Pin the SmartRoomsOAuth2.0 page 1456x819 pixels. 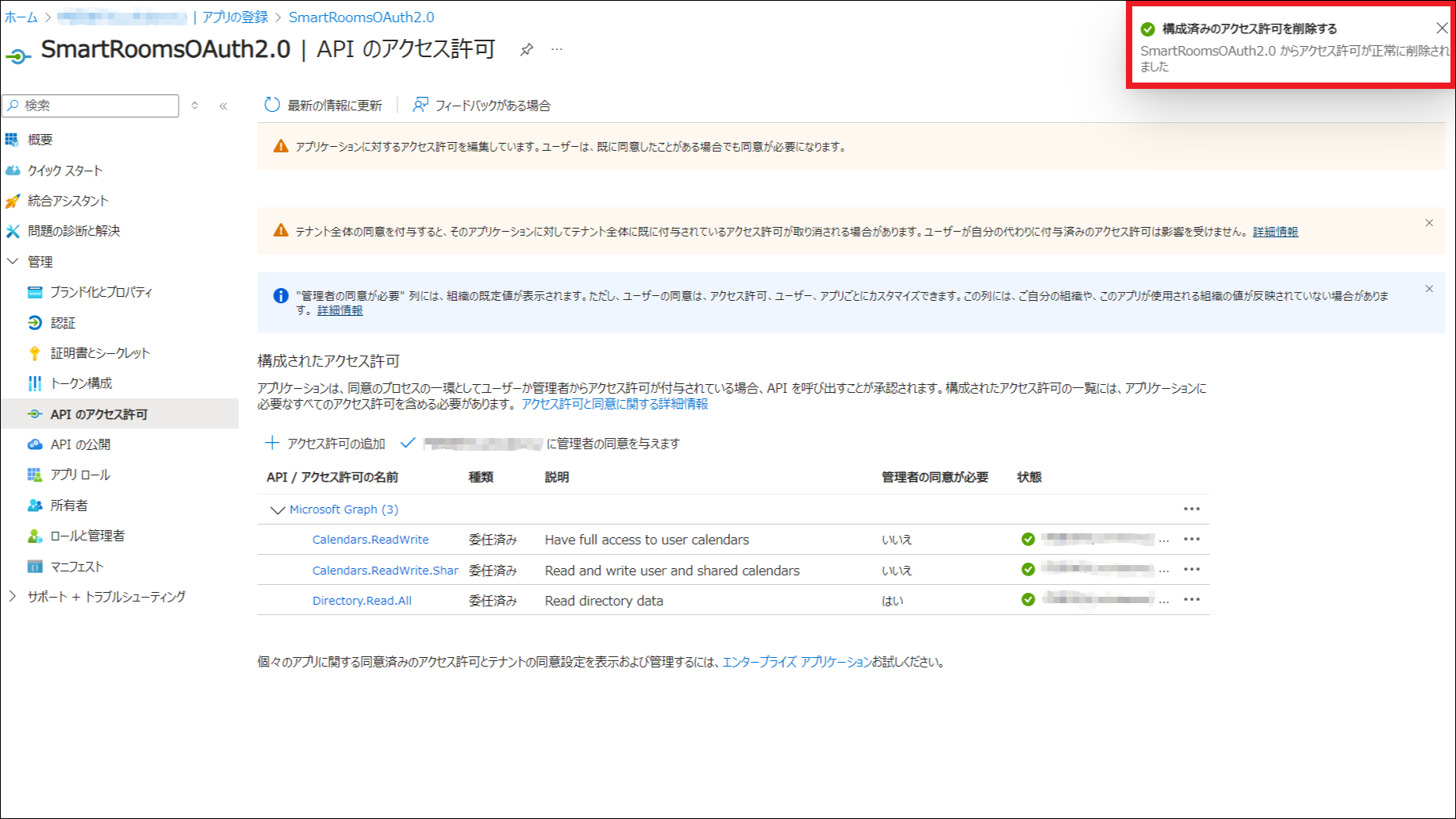(526, 50)
